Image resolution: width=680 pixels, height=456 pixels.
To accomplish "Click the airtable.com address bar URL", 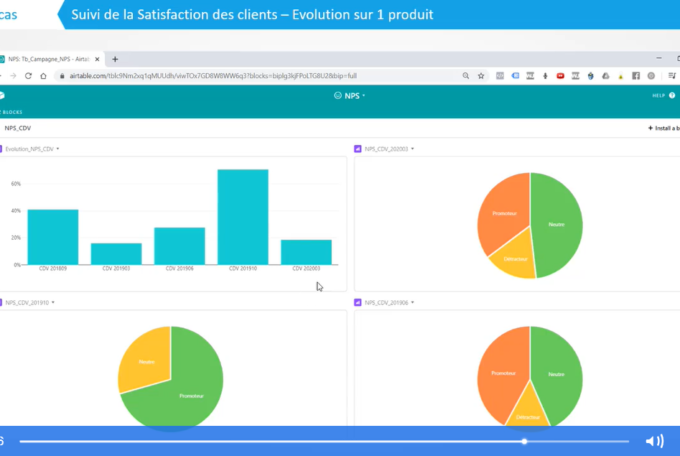I will 213,76.
